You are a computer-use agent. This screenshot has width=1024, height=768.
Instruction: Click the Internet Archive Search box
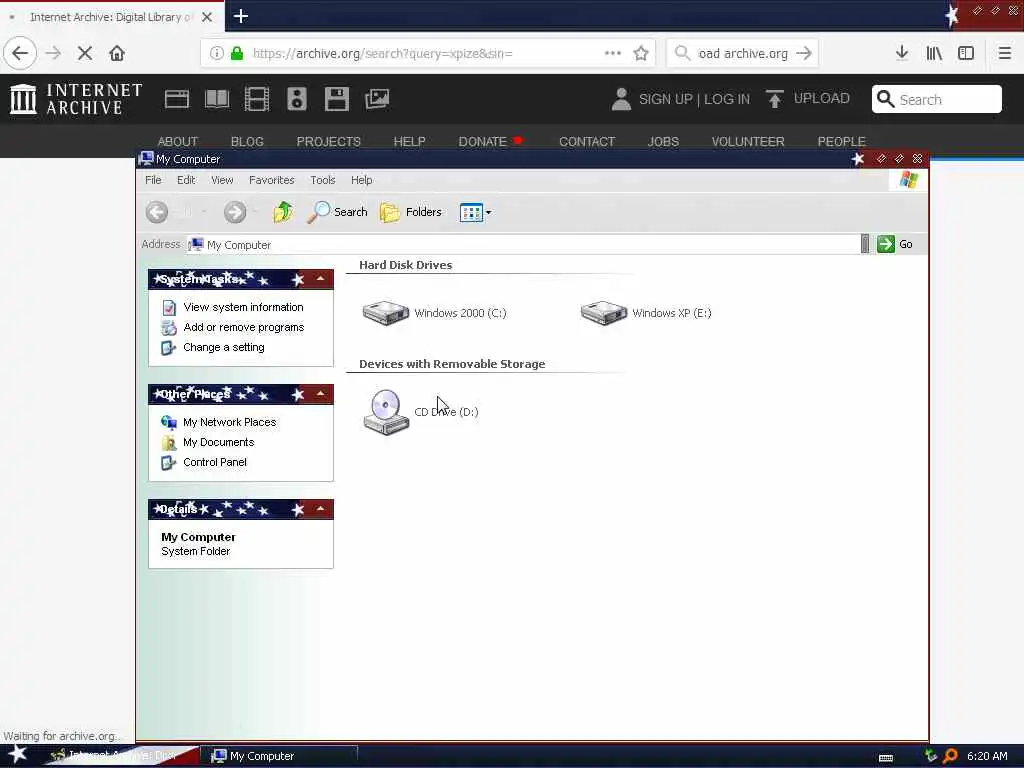point(936,99)
